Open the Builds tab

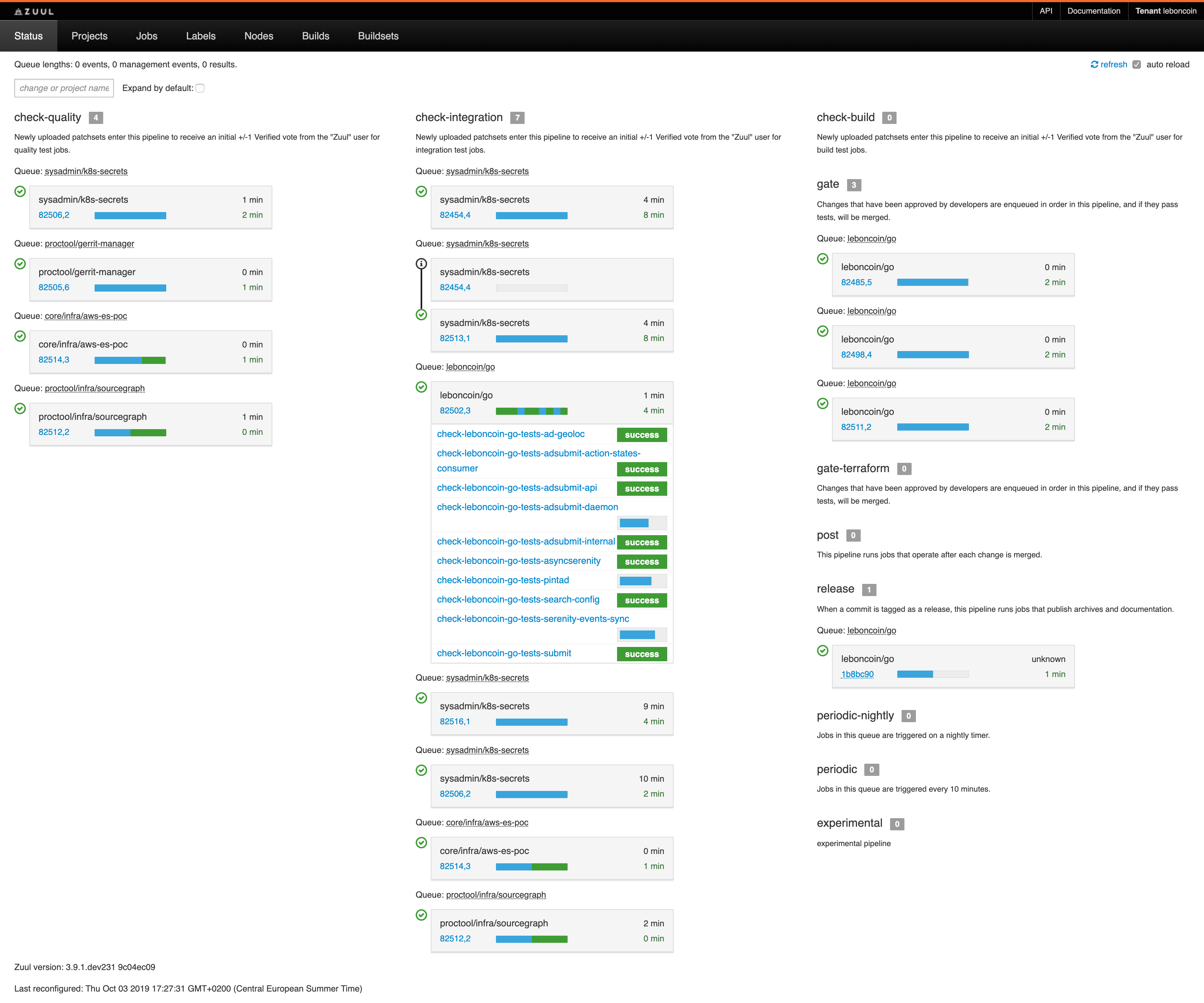[x=315, y=36]
